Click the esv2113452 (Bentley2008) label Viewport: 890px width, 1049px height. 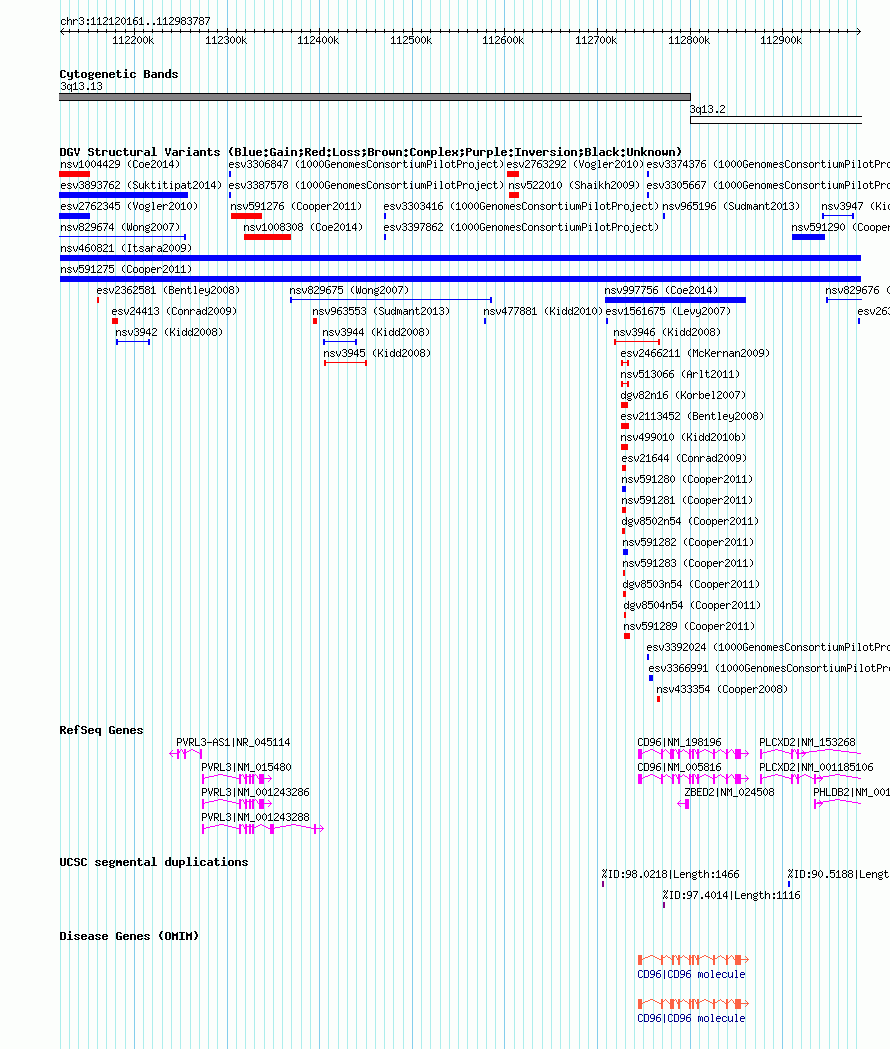692,416
